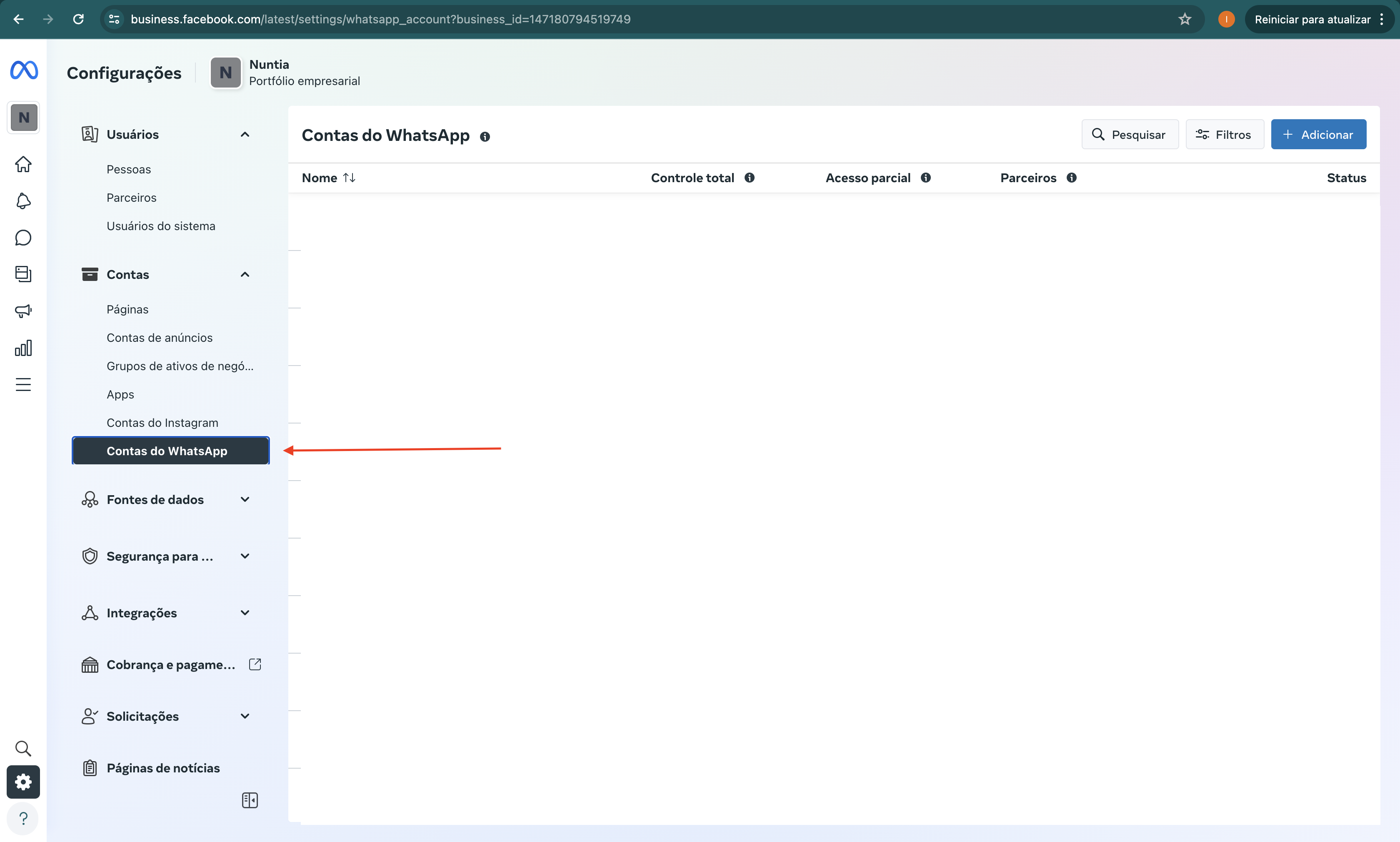Collapse the Usuários section chevron
Viewport: 1400px width, 842px height.
245,135
